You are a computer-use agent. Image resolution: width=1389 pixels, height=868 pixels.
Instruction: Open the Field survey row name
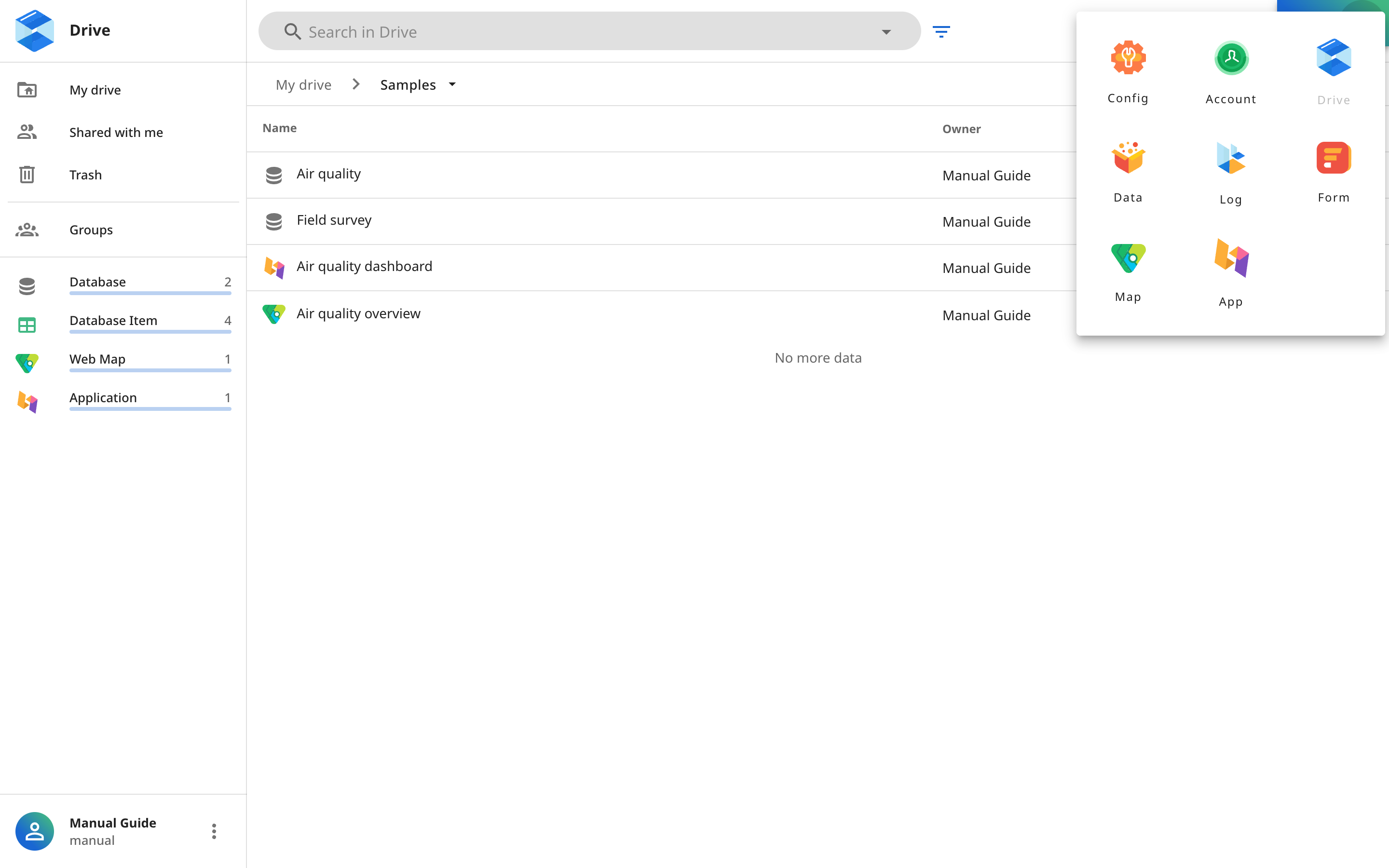point(334,220)
